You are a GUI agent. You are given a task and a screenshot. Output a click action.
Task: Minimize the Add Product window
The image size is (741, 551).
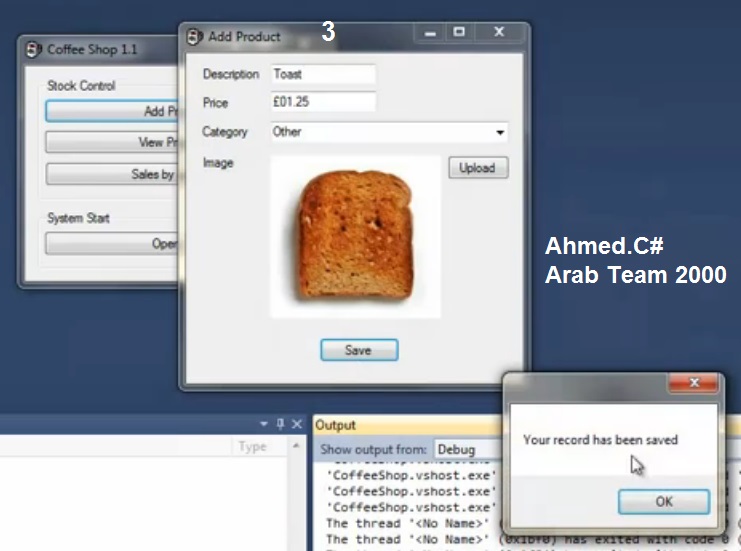pos(430,33)
